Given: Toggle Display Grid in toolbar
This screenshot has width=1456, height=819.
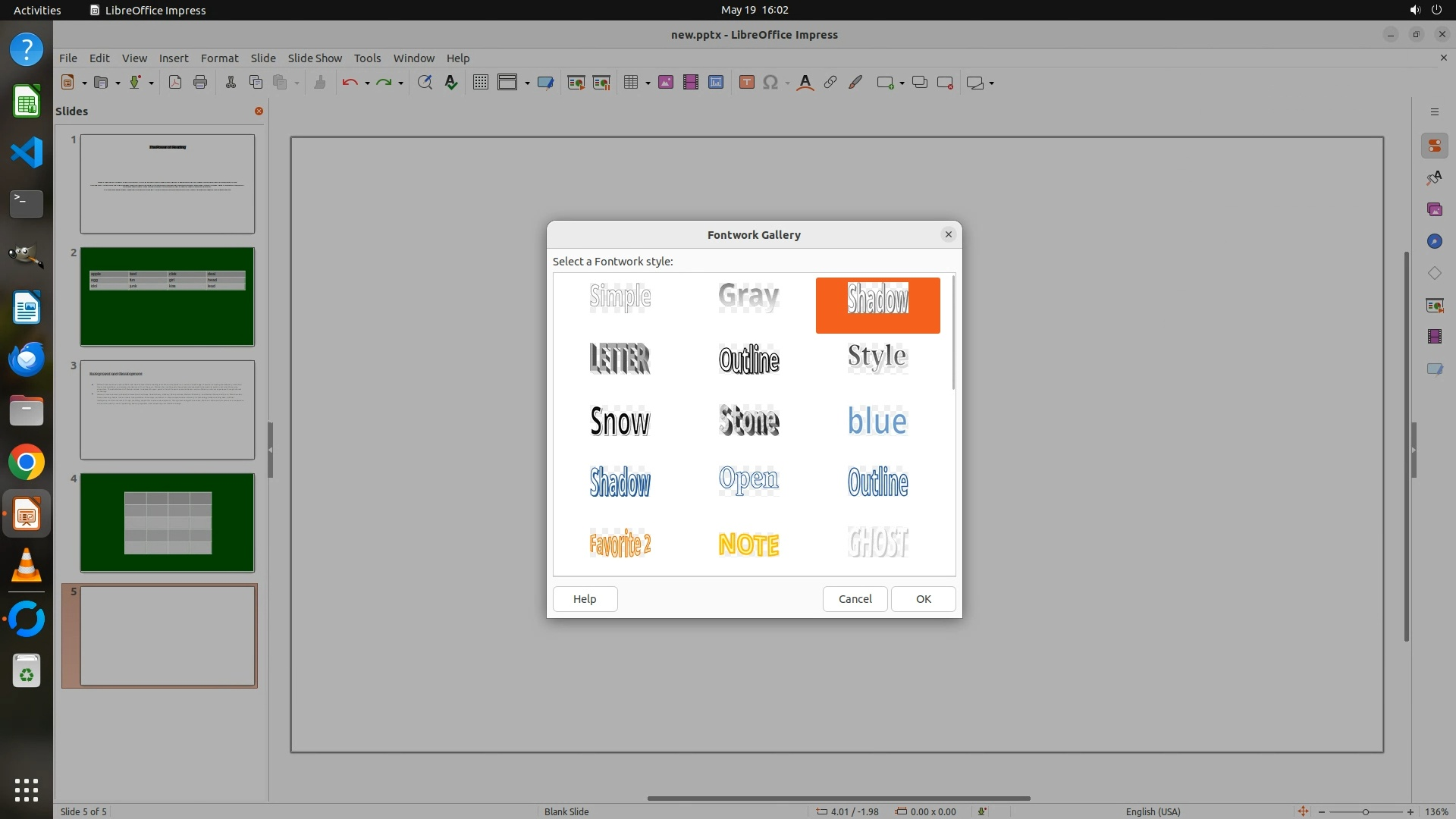Looking at the screenshot, I should pos(480,83).
